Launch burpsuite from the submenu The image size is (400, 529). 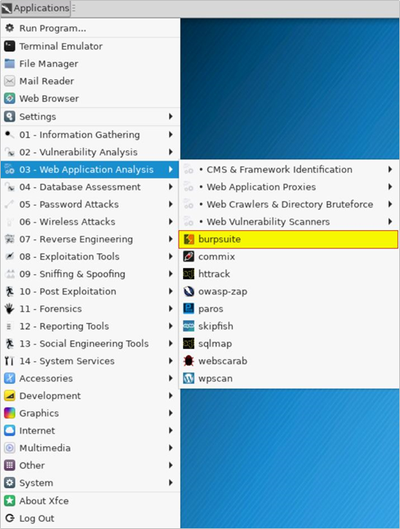click(x=288, y=239)
